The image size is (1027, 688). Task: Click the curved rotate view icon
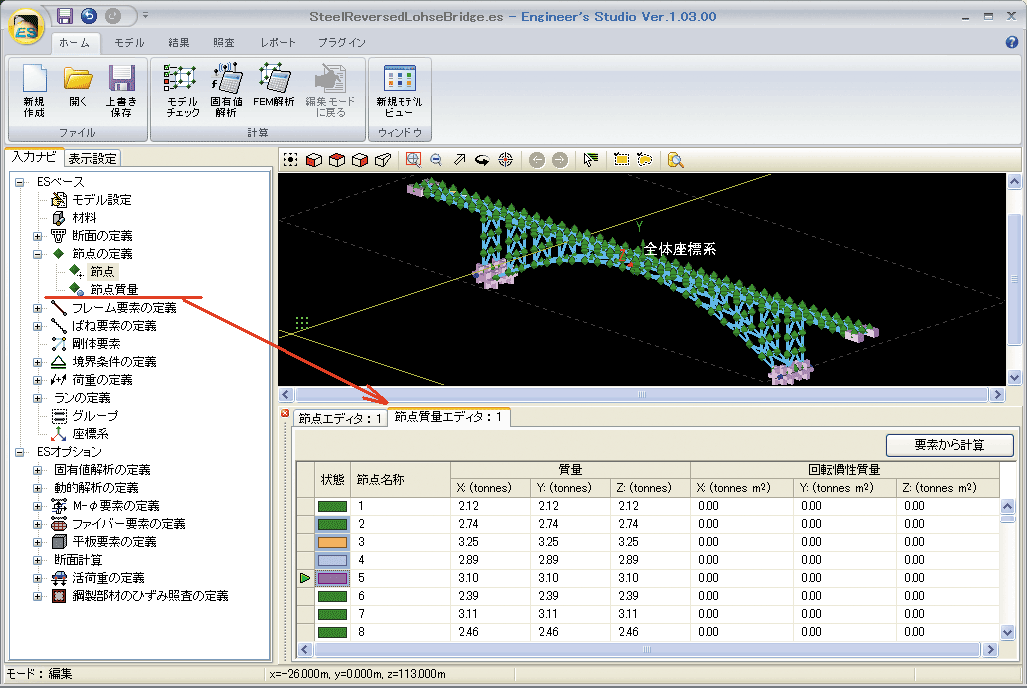click(x=482, y=160)
